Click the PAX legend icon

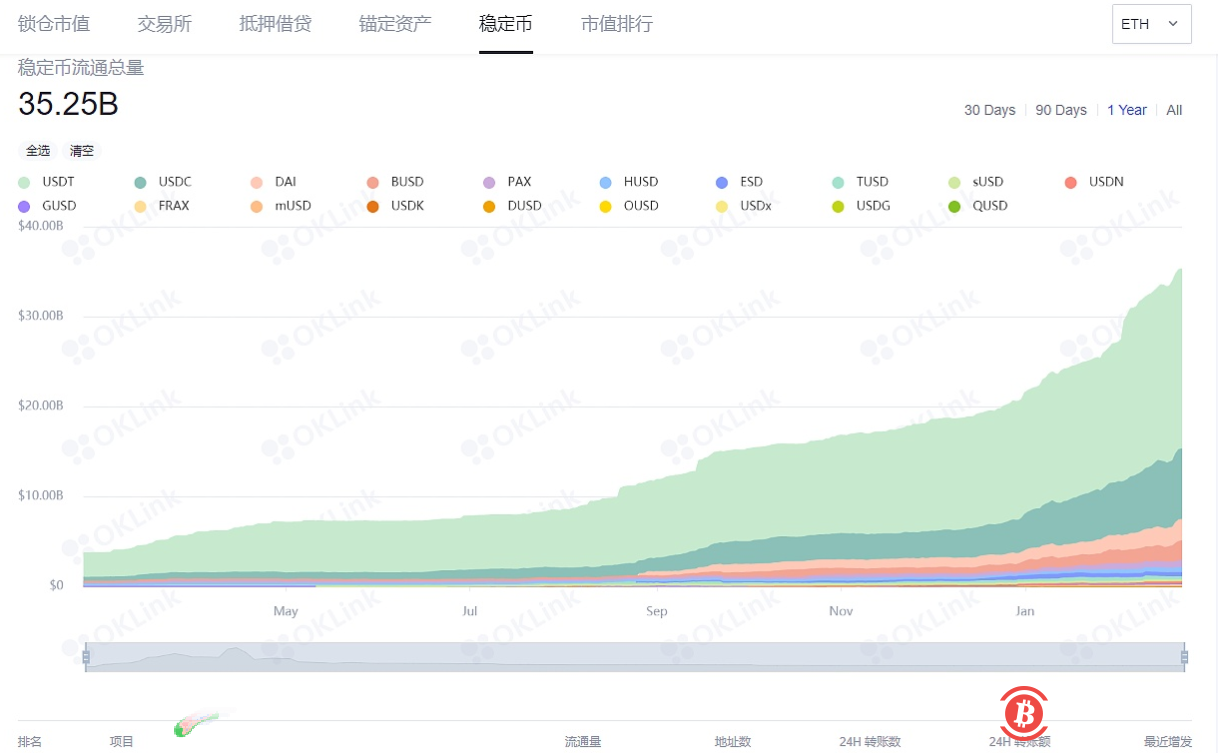[488, 182]
